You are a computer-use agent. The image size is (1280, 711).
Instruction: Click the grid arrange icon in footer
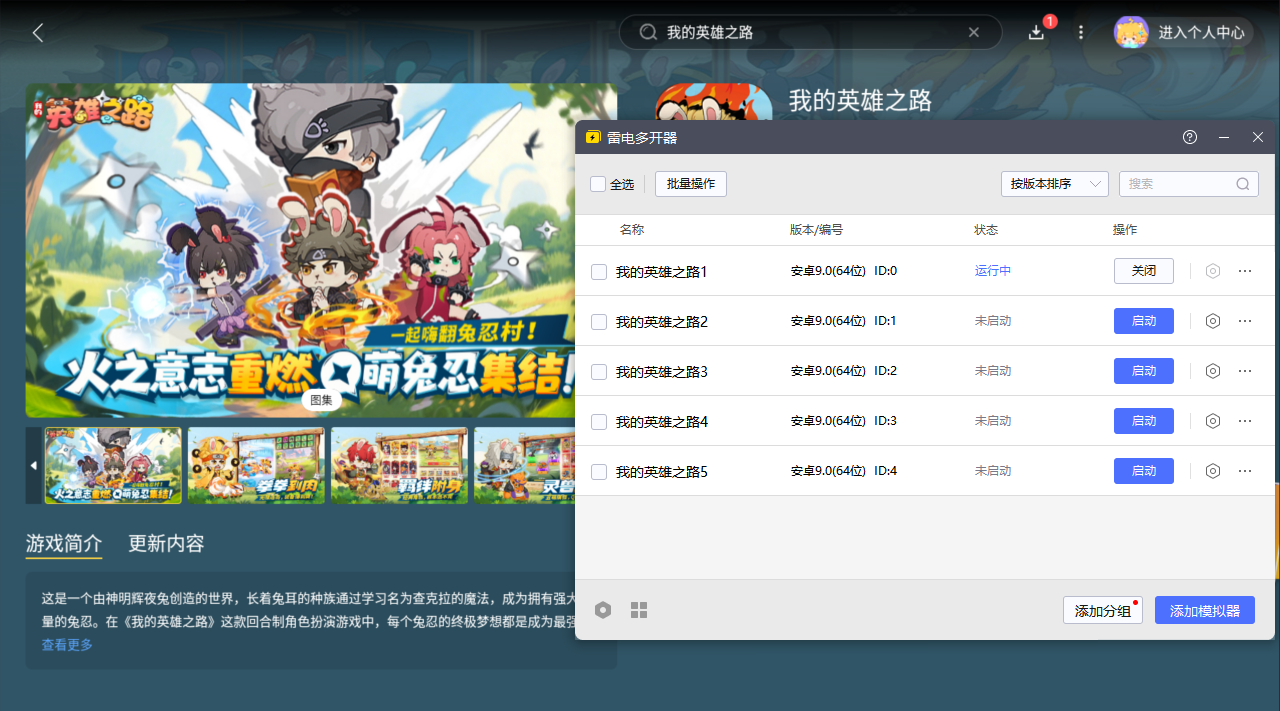point(639,610)
